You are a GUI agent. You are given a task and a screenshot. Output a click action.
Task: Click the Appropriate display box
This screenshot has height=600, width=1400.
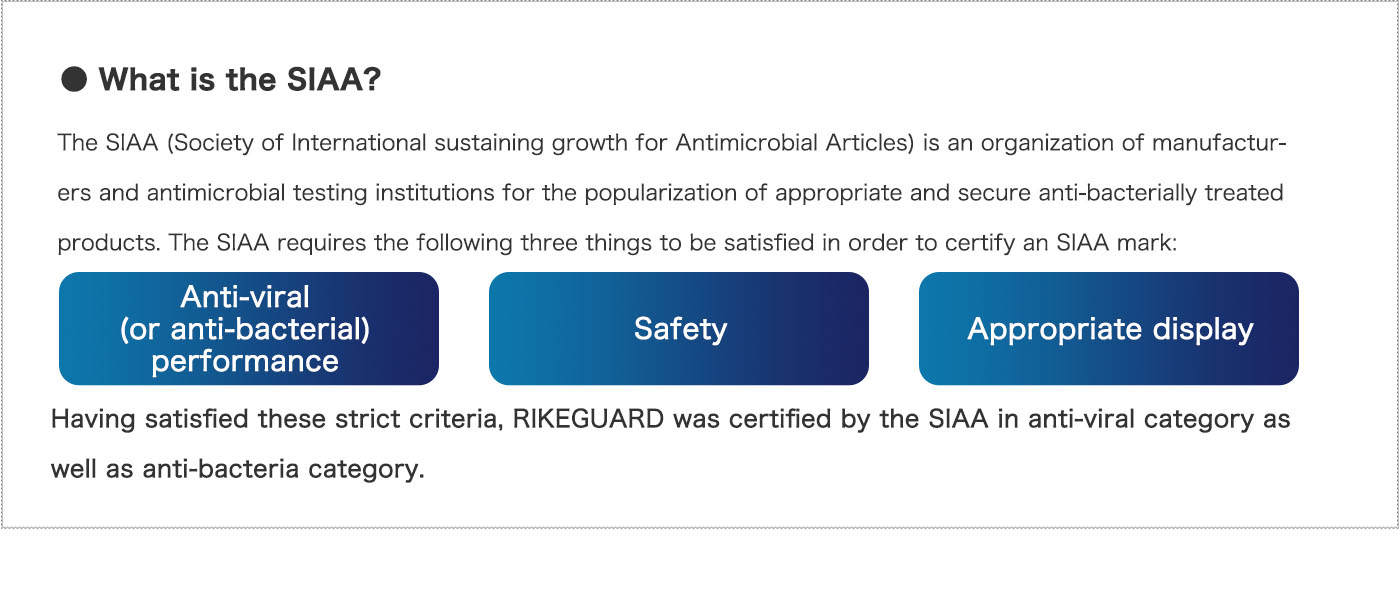point(1109,329)
